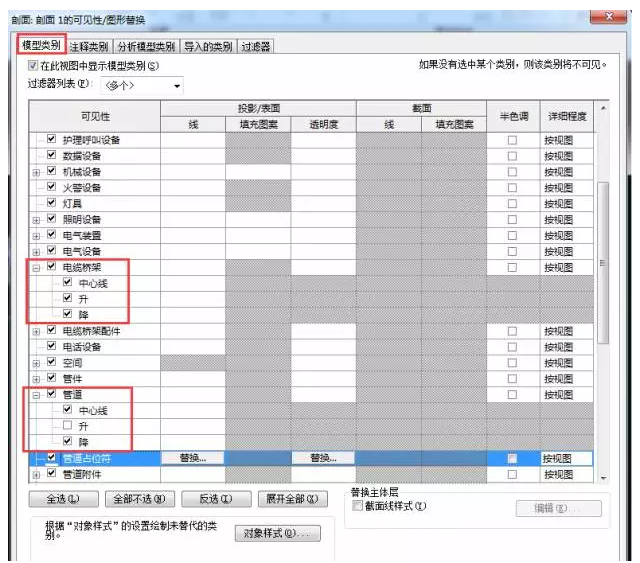This screenshot has height=563, width=640.
Task: Click 替换 for 管道占位符 projection line
Action: 193,458
